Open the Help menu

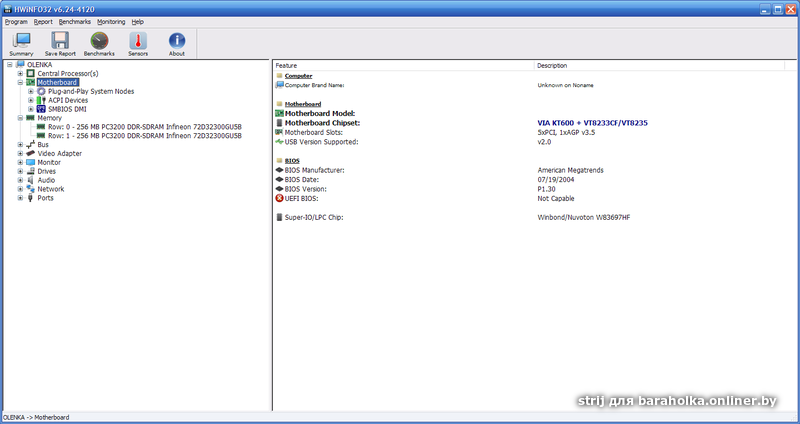(138, 22)
